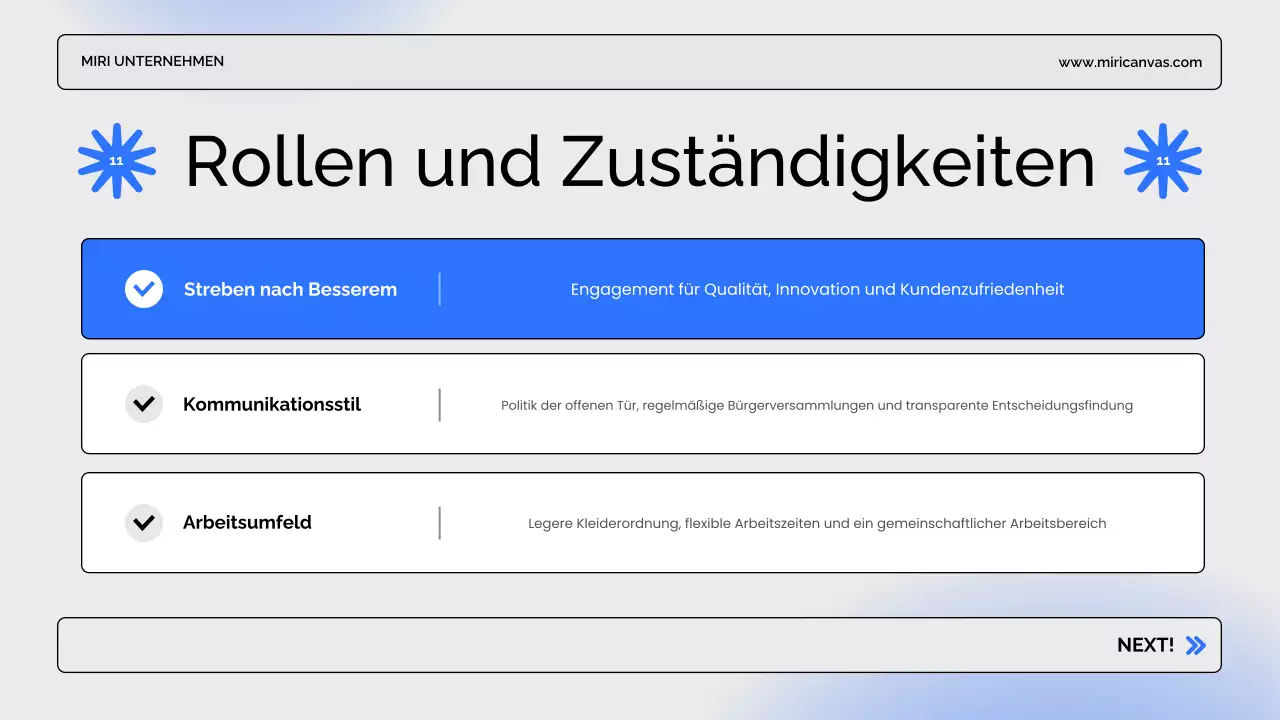Expand the Kommunikationsstil section

coord(642,404)
